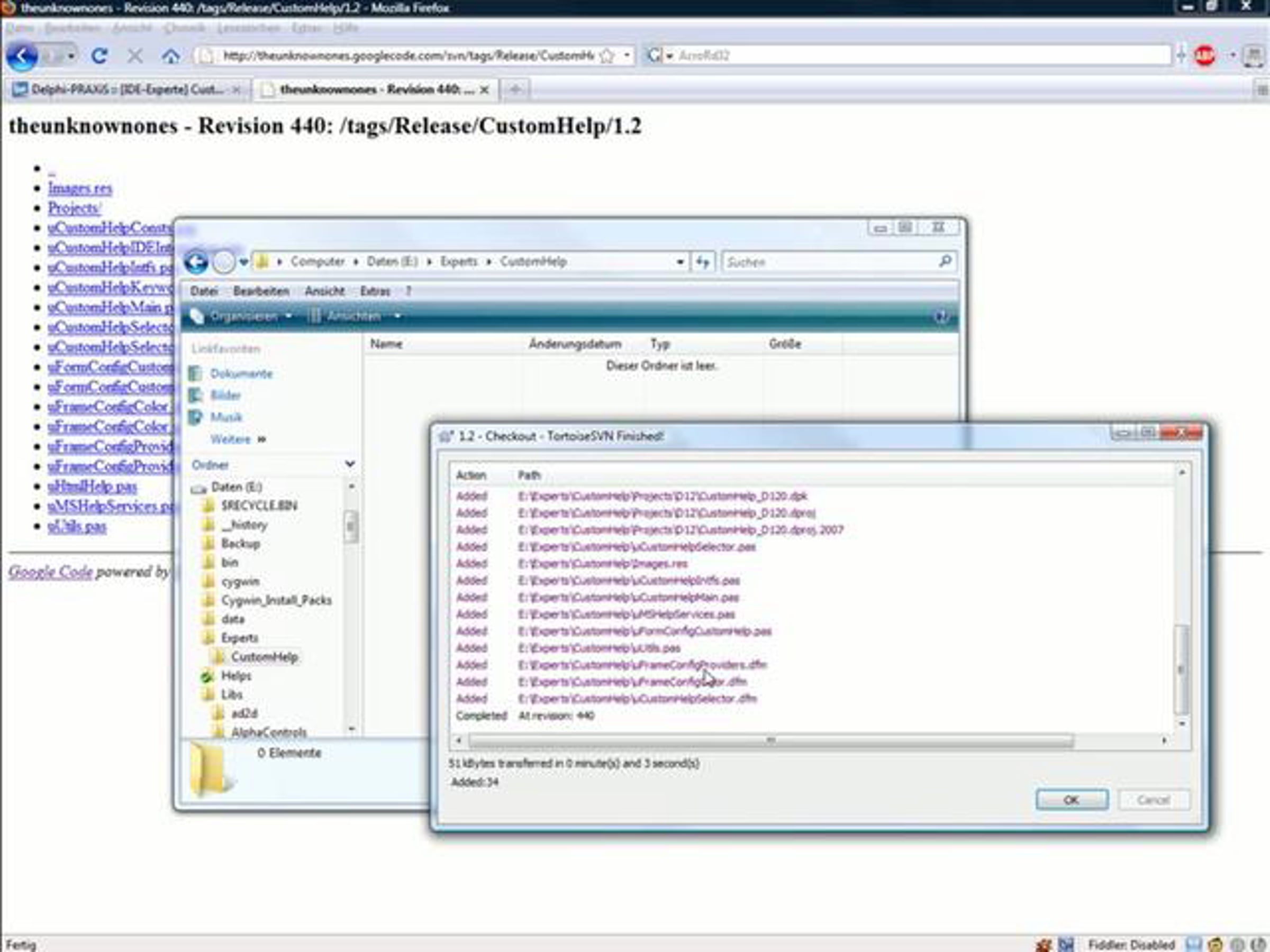Click the Adblock Plus icon in Firefox toolbar
Viewport: 1270px width, 952px height.
pos(1204,56)
